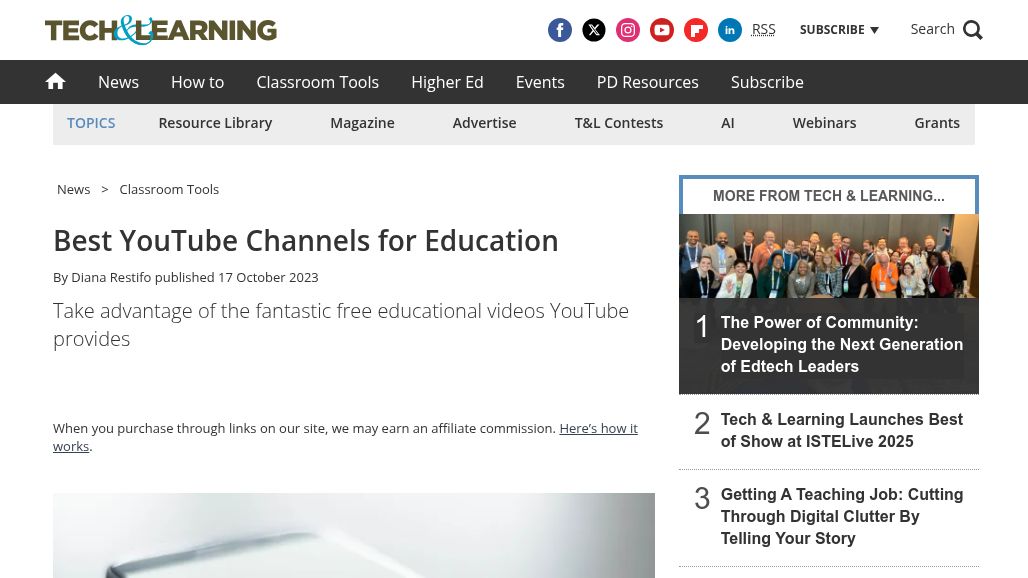This screenshot has height=578, width=1028.
Task: Expand the SUBSCRIBE dropdown in header
Action: point(839,29)
